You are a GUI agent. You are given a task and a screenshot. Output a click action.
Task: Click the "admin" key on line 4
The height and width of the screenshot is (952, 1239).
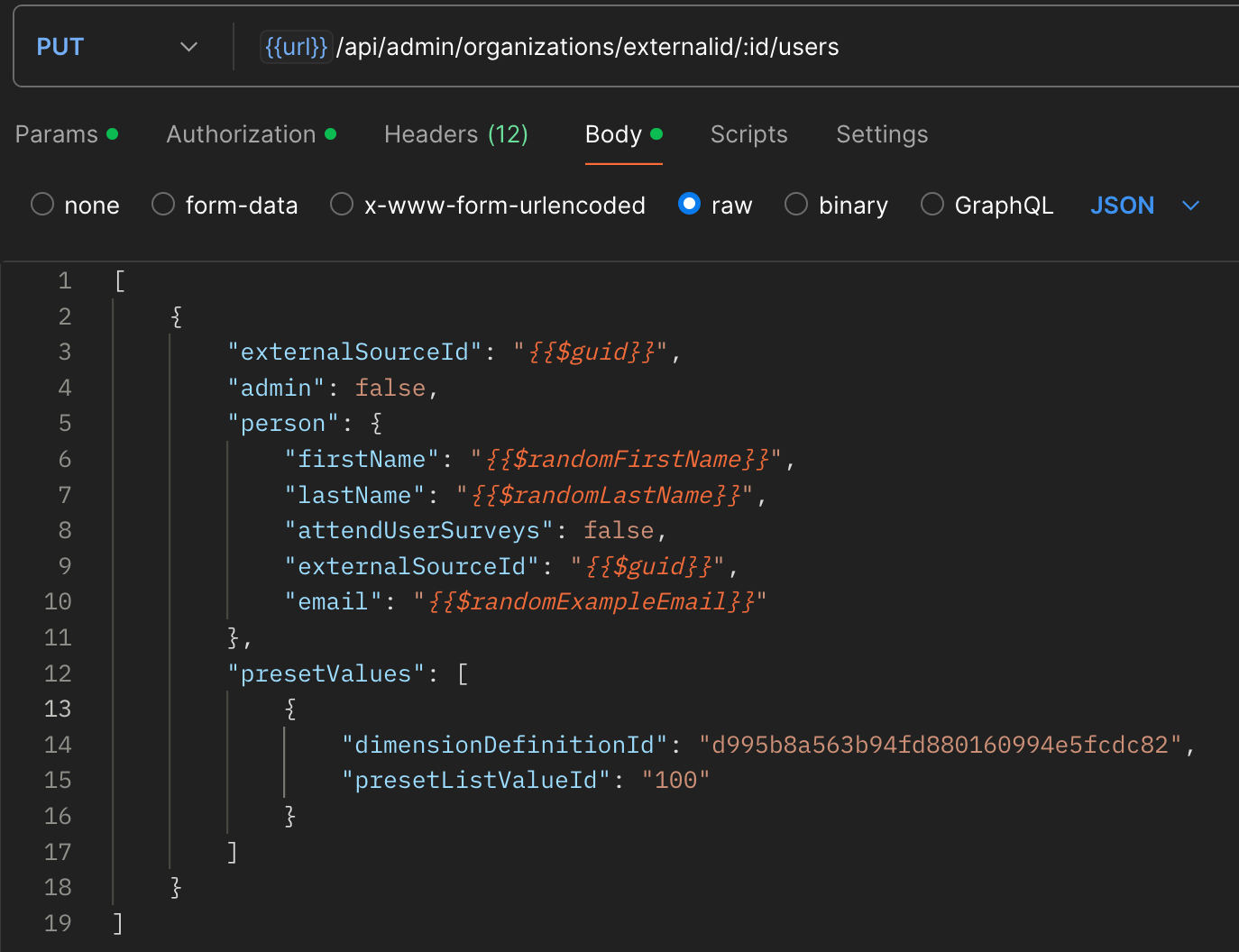276,388
